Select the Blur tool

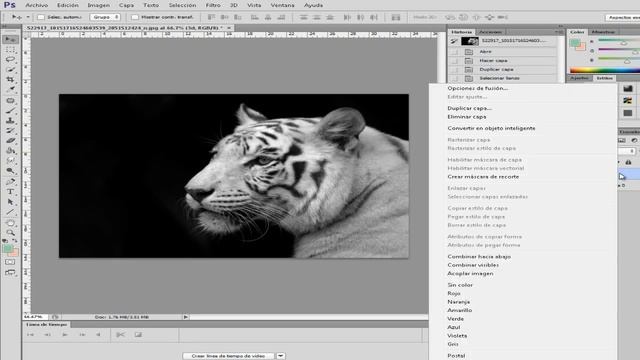[10, 160]
